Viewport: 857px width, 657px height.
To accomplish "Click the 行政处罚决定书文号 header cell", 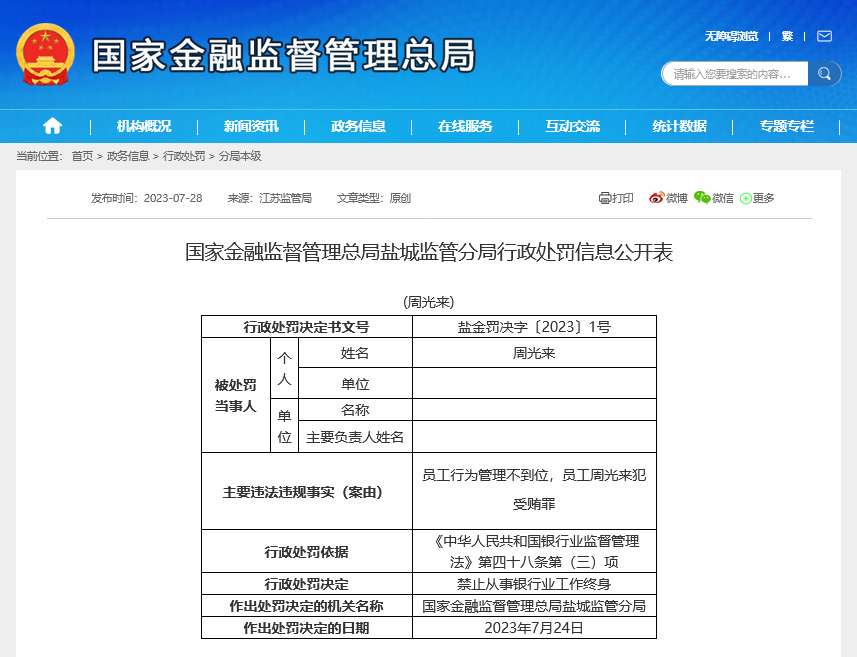I will tap(307, 327).
